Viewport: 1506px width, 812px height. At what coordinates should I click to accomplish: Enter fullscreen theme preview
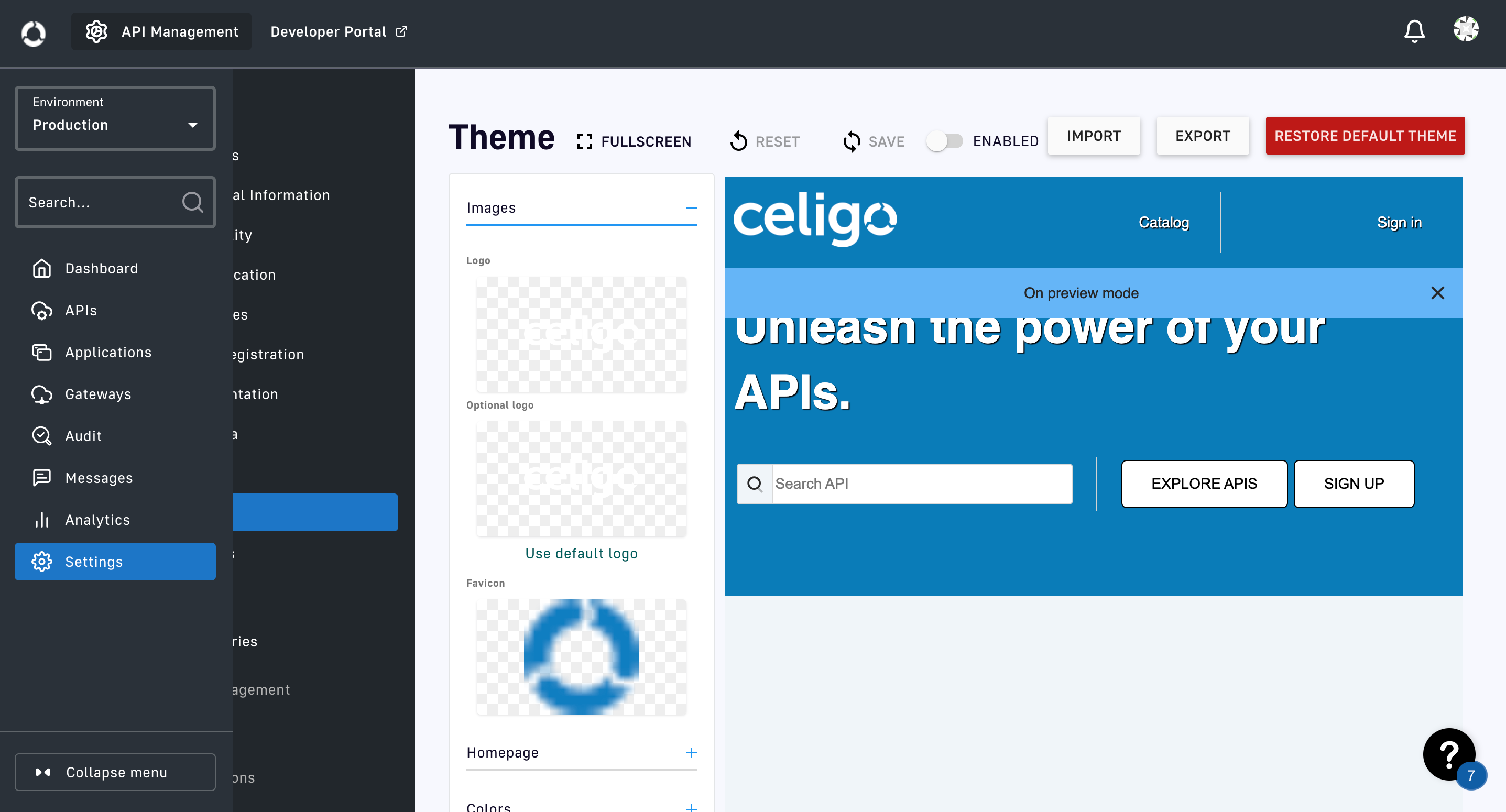click(x=634, y=141)
